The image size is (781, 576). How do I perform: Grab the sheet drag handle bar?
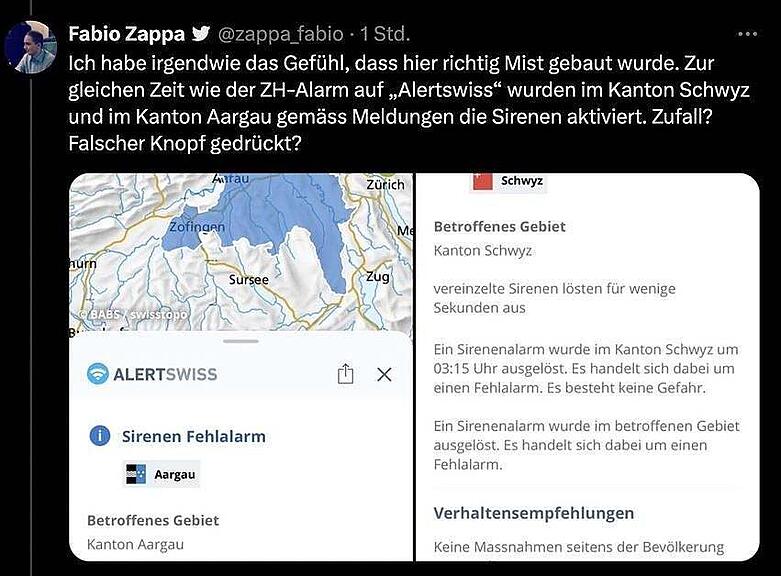click(241, 341)
